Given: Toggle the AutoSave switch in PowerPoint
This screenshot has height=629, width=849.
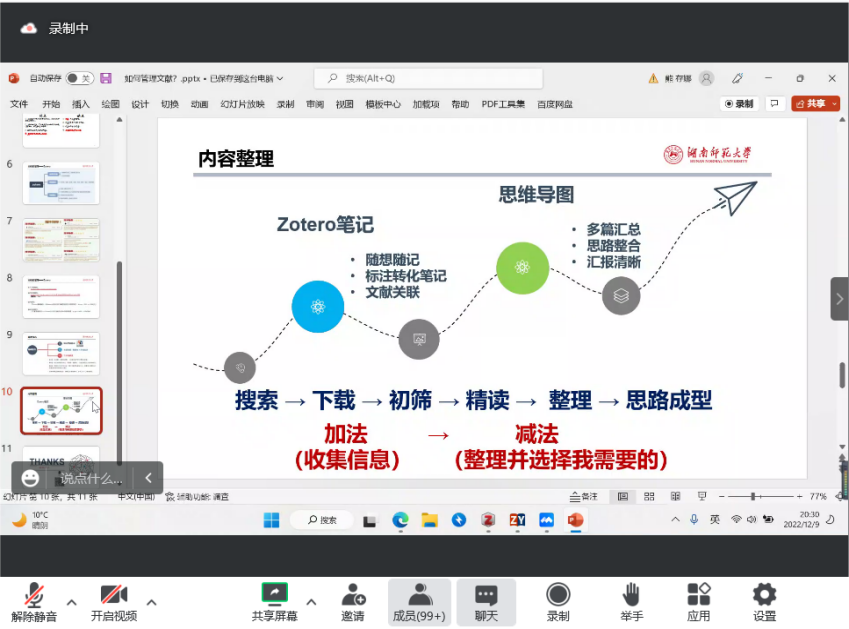Looking at the screenshot, I should point(80,78).
